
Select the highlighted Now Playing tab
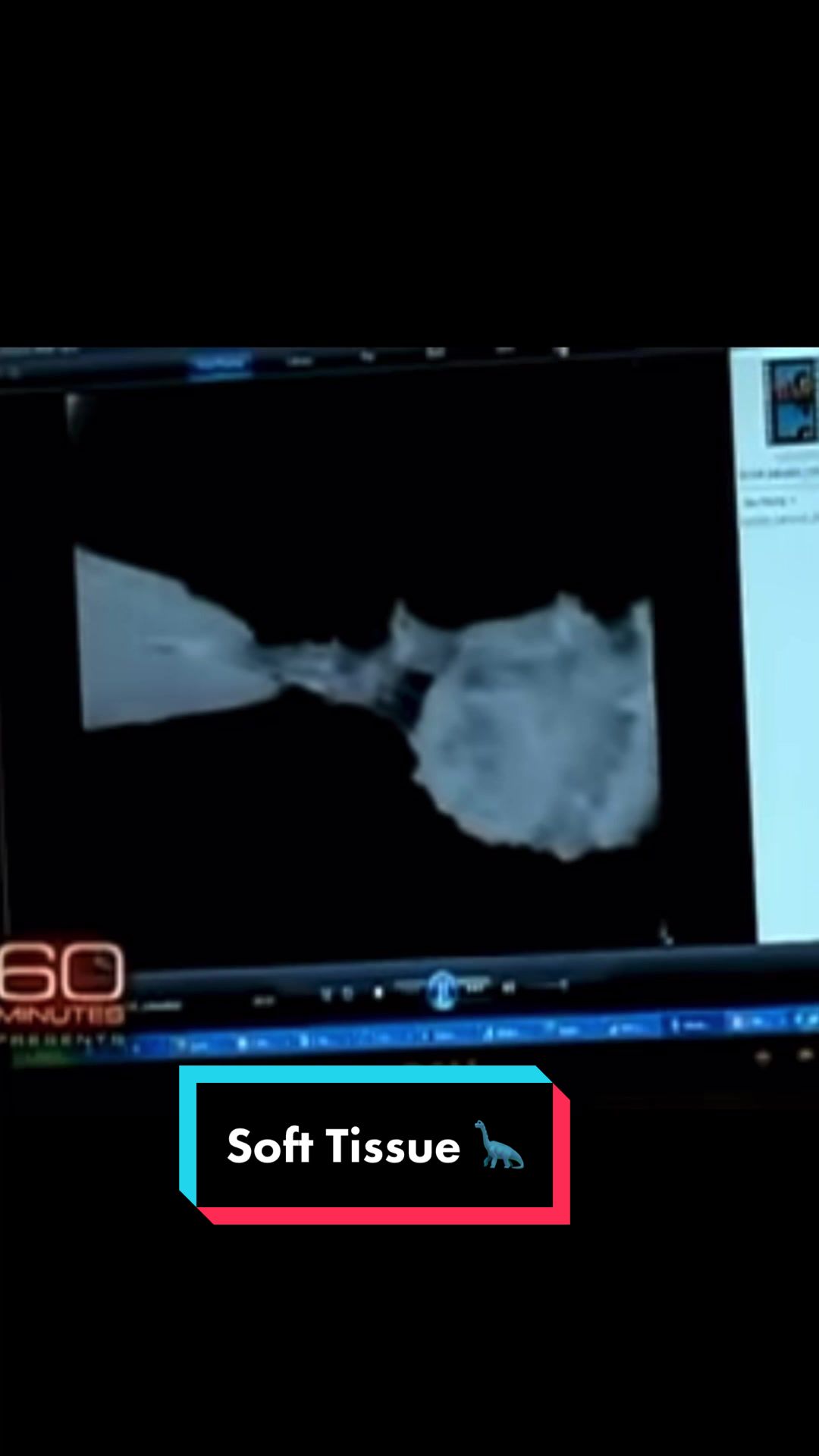point(220,363)
